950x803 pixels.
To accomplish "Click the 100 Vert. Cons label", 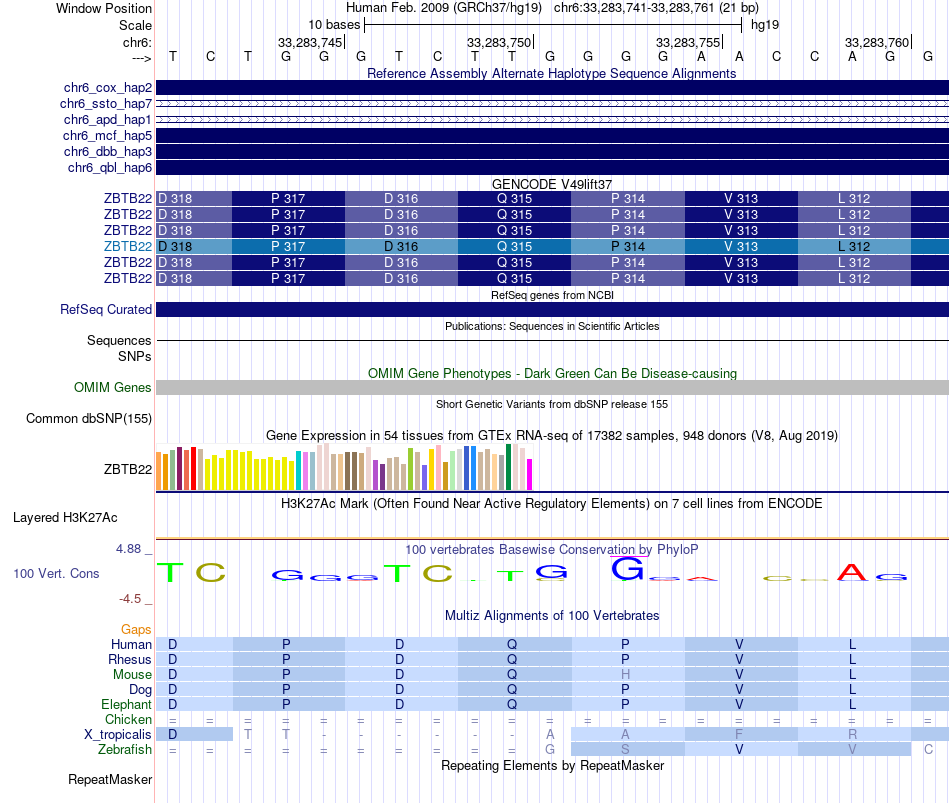I will point(56,573).
